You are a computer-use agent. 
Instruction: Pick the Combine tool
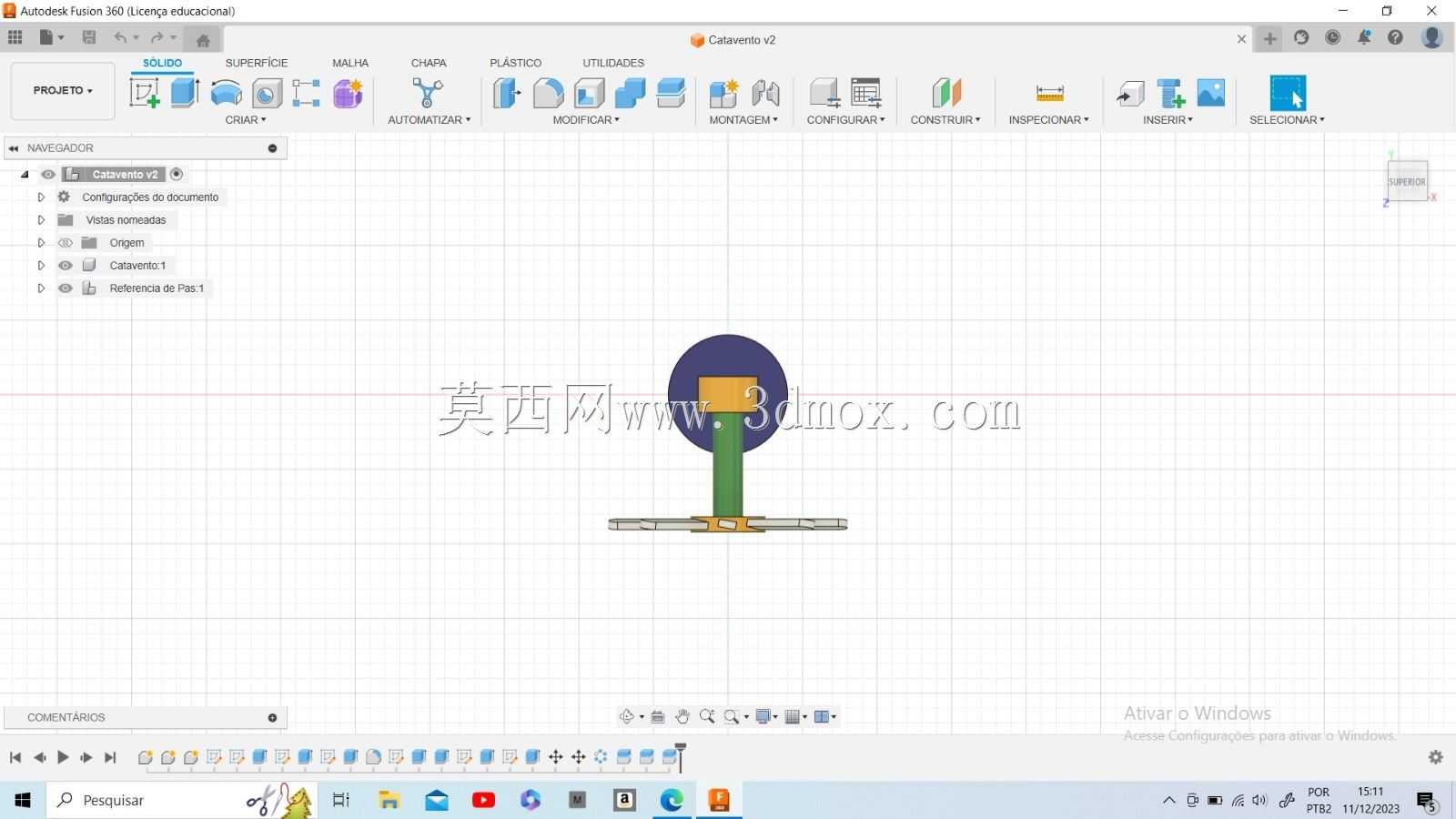coord(630,93)
